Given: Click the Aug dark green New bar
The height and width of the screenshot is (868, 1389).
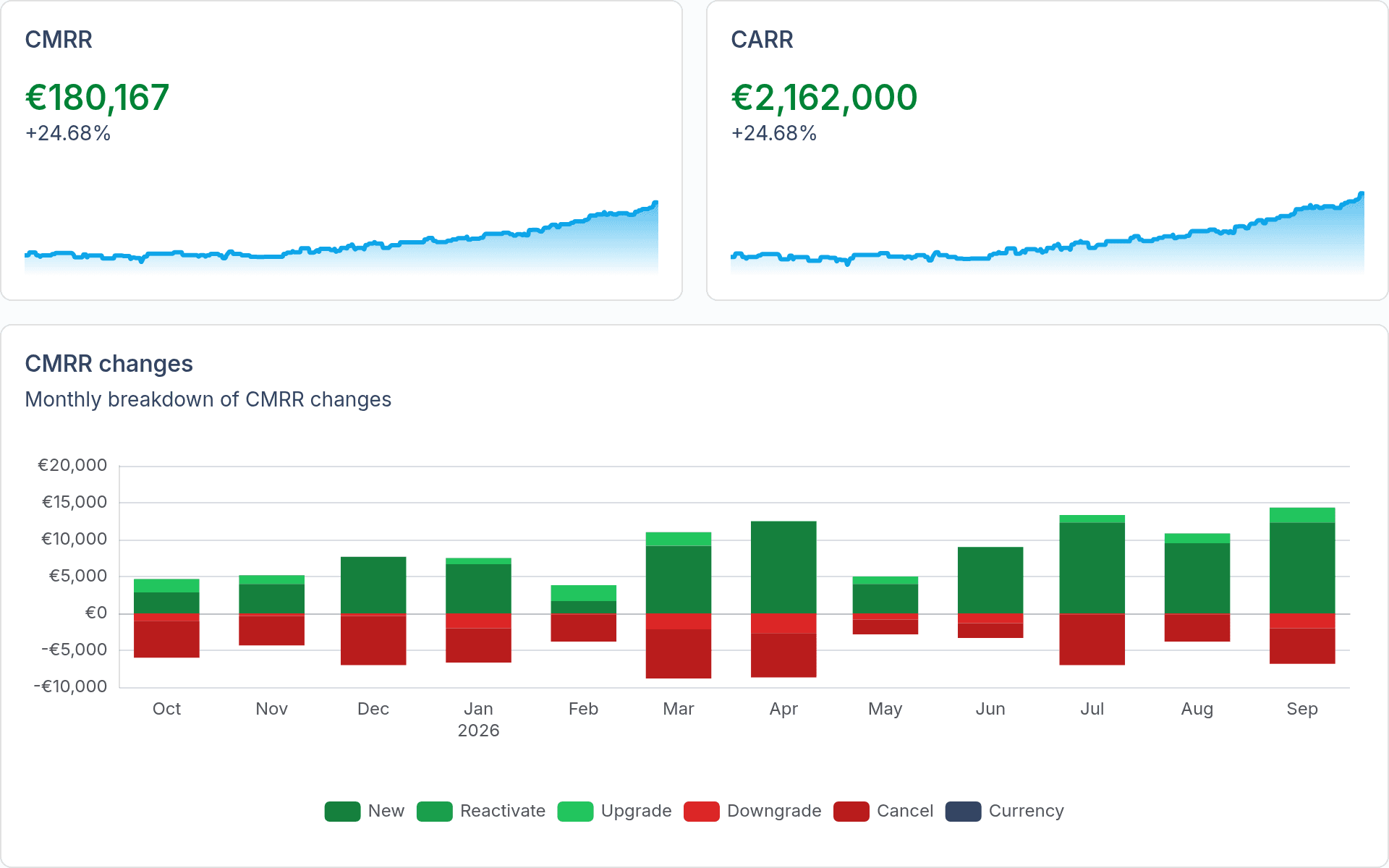Looking at the screenshot, I should (1197, 579).
